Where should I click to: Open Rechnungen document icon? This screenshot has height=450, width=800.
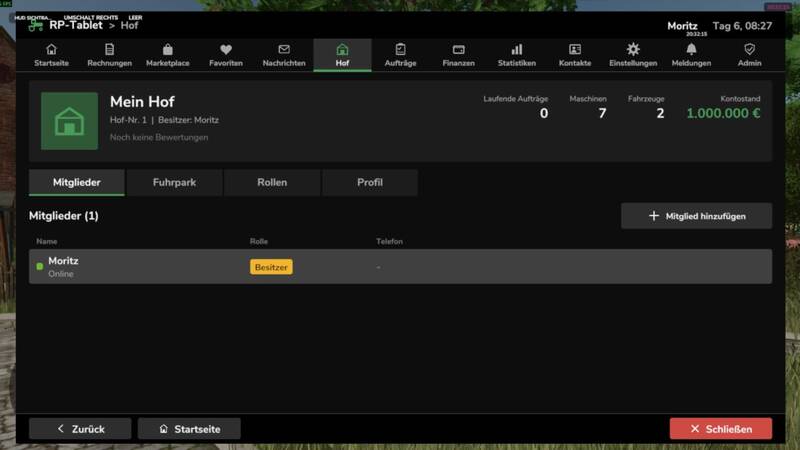pos(109,49)
